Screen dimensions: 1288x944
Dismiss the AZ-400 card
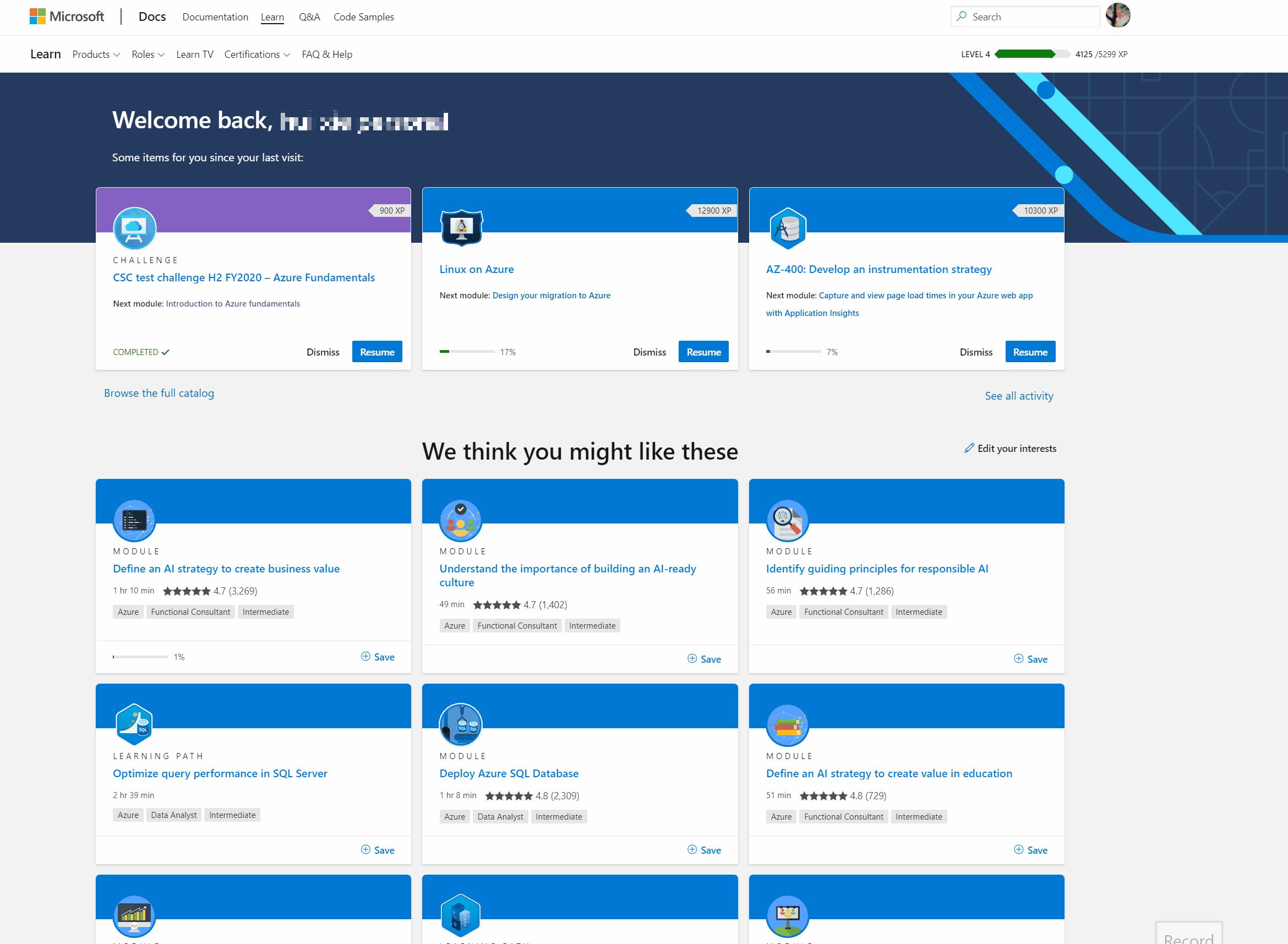(976, 352)
